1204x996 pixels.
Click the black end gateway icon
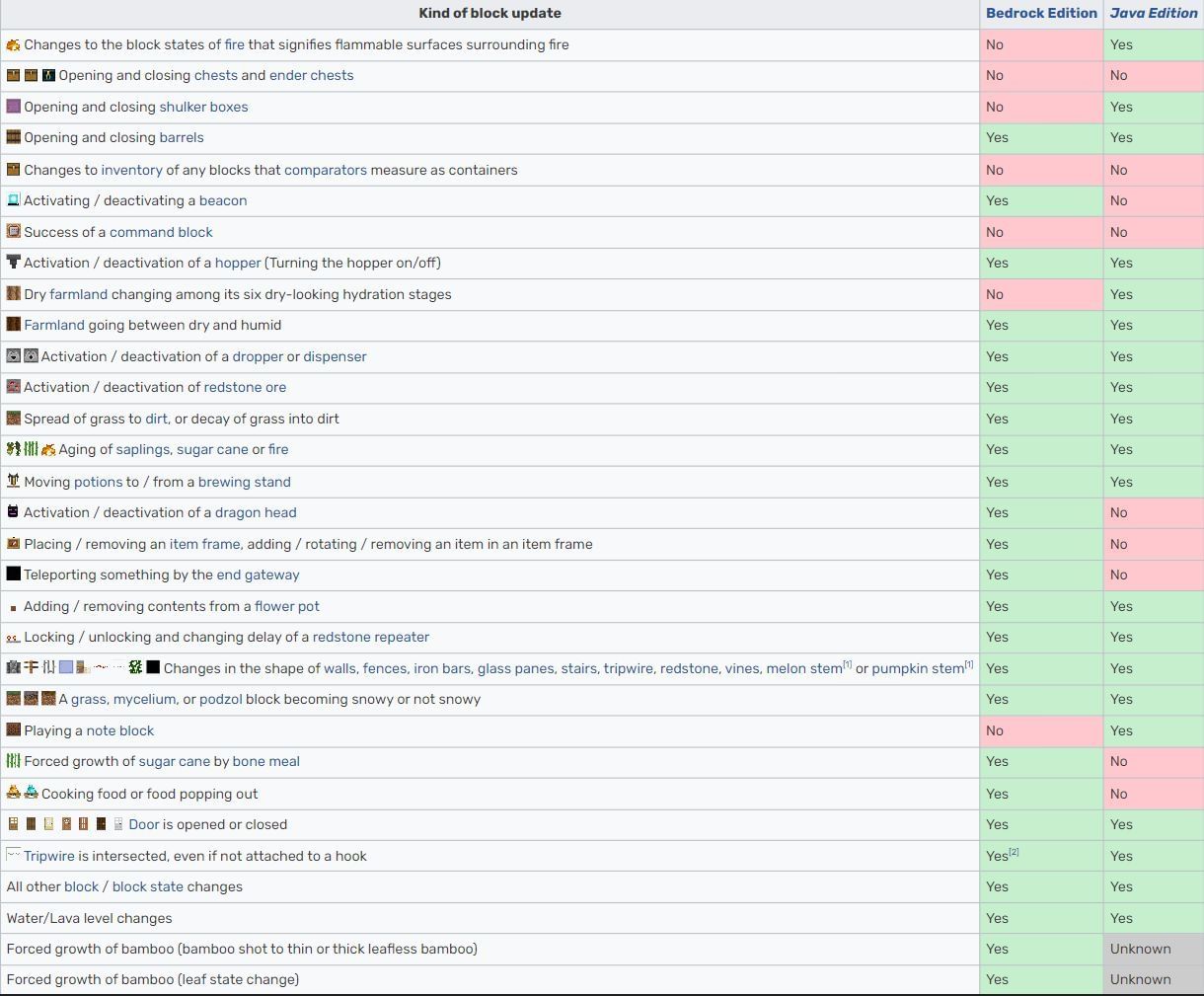pyautogui.click(x=14, y=575)
